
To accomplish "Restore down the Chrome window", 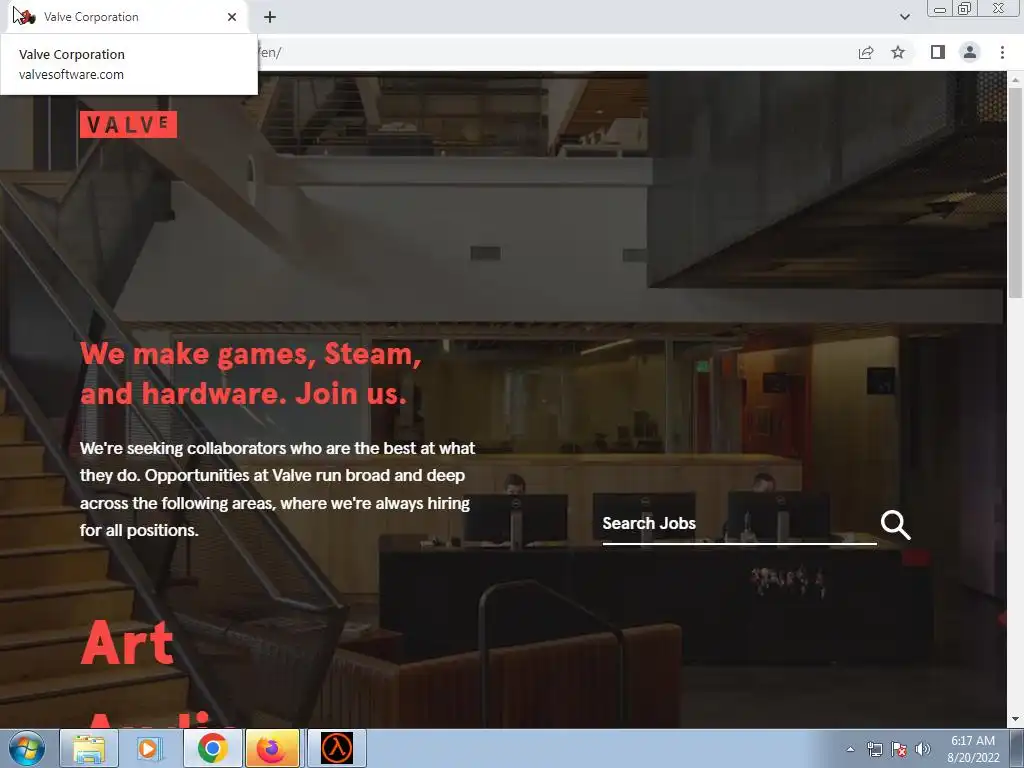I will pos(965,9).
